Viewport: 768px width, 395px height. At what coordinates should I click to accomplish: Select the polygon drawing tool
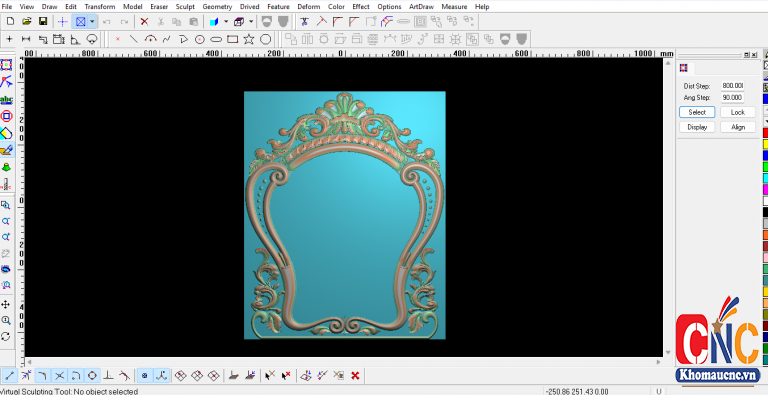(x=265, y=39)
